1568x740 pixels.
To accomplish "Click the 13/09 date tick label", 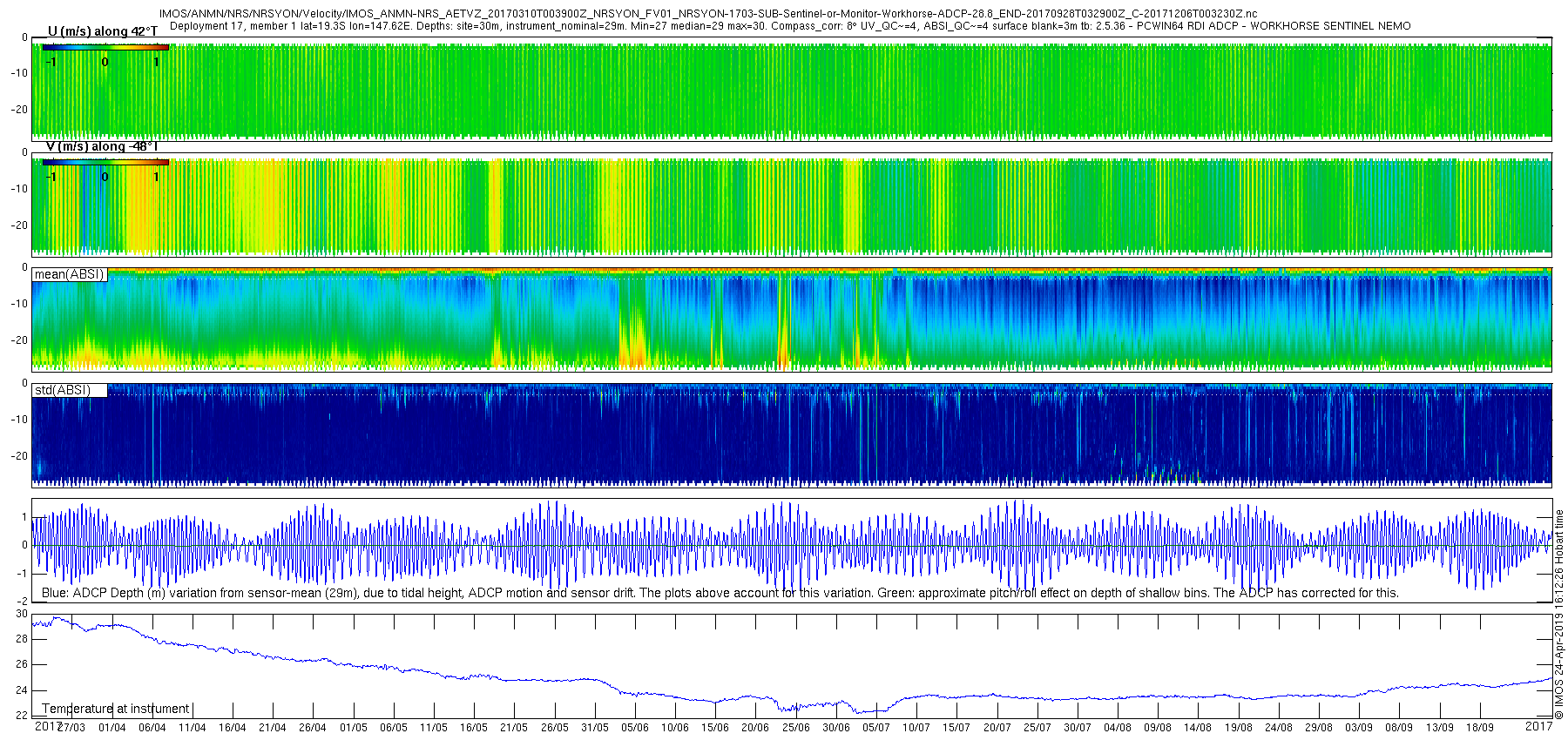I will coord(1440,728).
